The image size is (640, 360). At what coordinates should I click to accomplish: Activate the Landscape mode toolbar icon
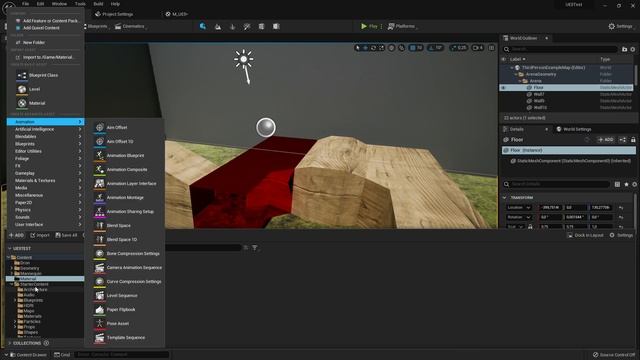pos(218,26)
